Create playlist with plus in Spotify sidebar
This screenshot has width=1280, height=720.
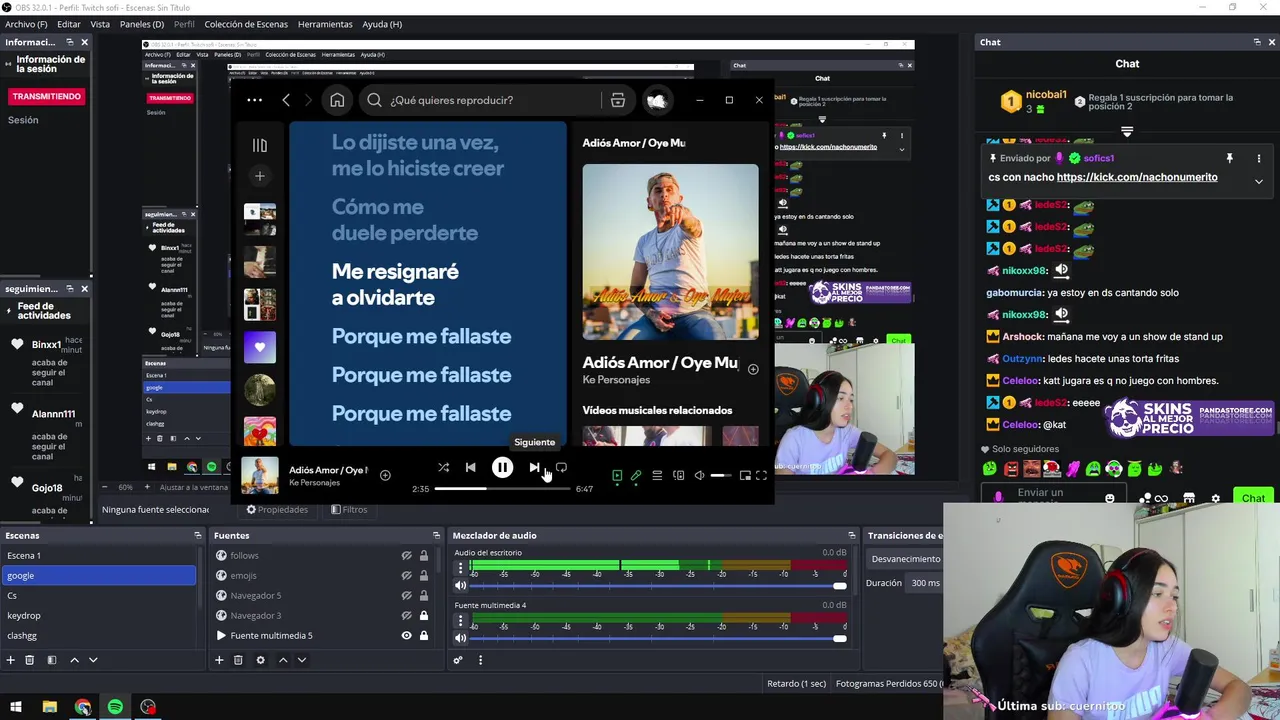point(260,176)
